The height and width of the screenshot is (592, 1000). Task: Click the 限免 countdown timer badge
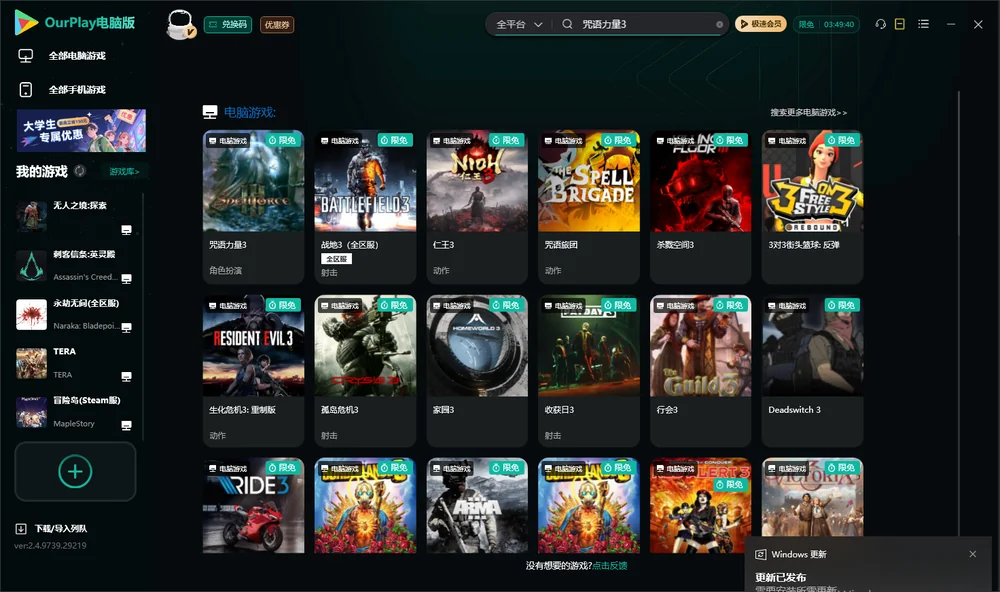point(827,24)
